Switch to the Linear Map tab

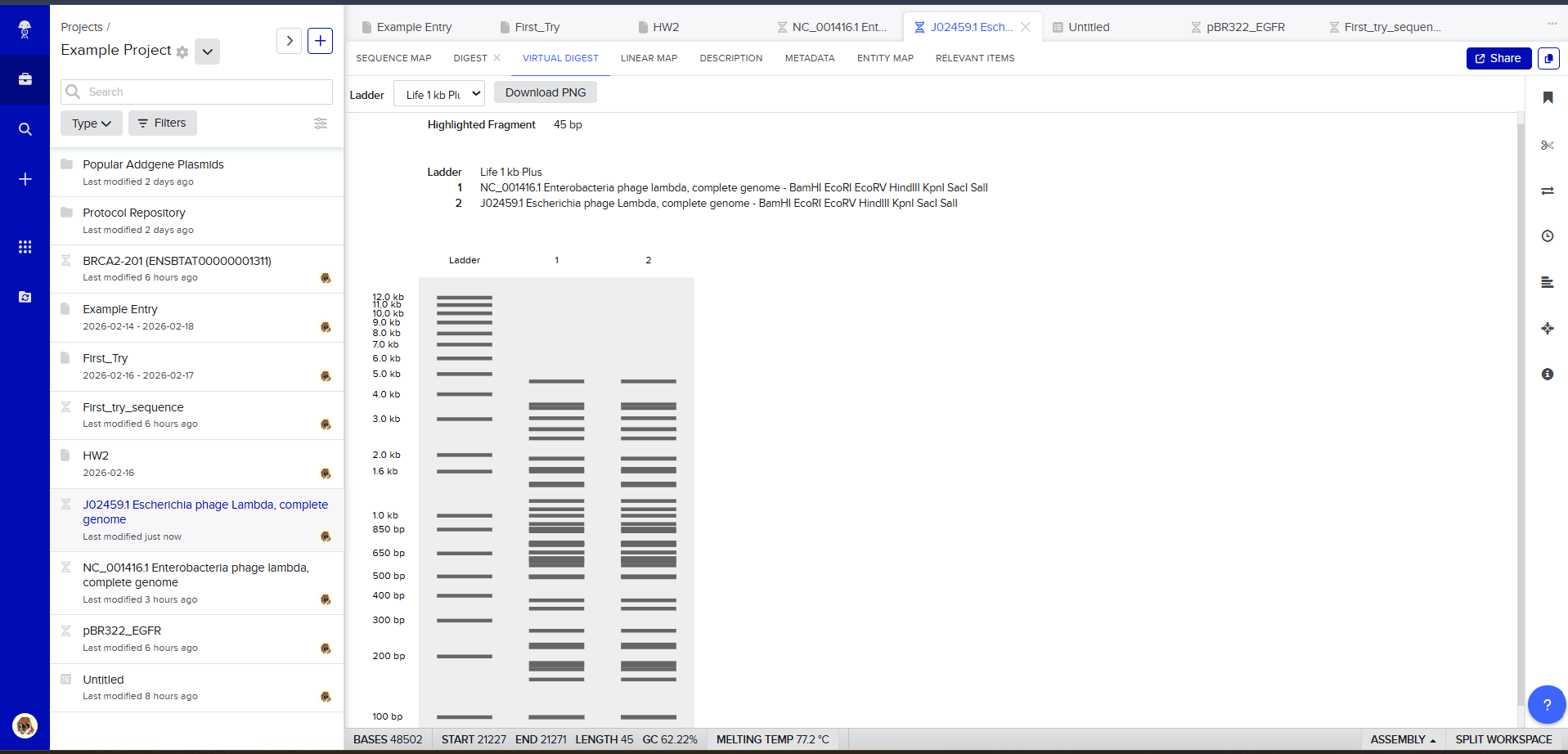tap(649, 58)
